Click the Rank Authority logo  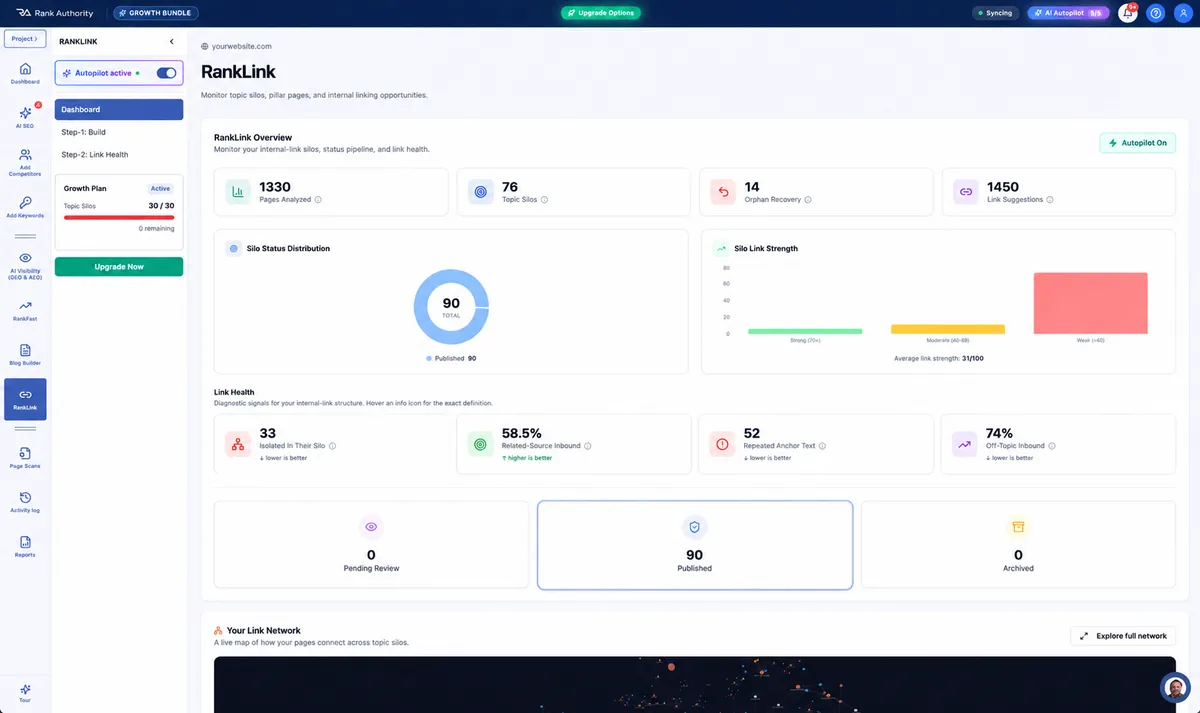tap(54, 13)
